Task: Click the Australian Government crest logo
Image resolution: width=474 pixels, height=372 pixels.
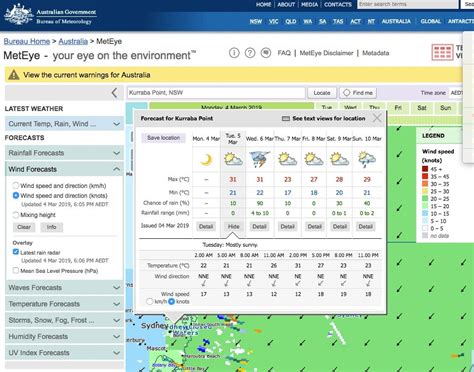Action: coord(18,15)
